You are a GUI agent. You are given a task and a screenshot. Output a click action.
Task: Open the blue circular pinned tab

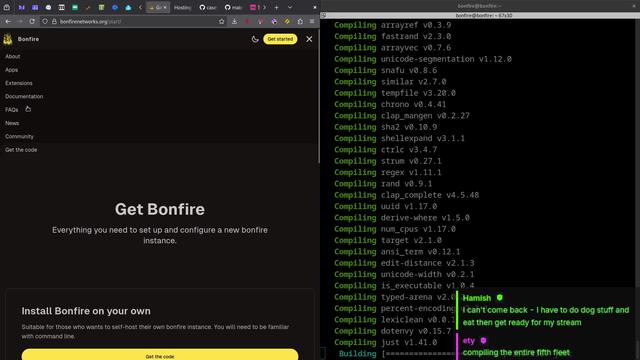click(115, 7)
